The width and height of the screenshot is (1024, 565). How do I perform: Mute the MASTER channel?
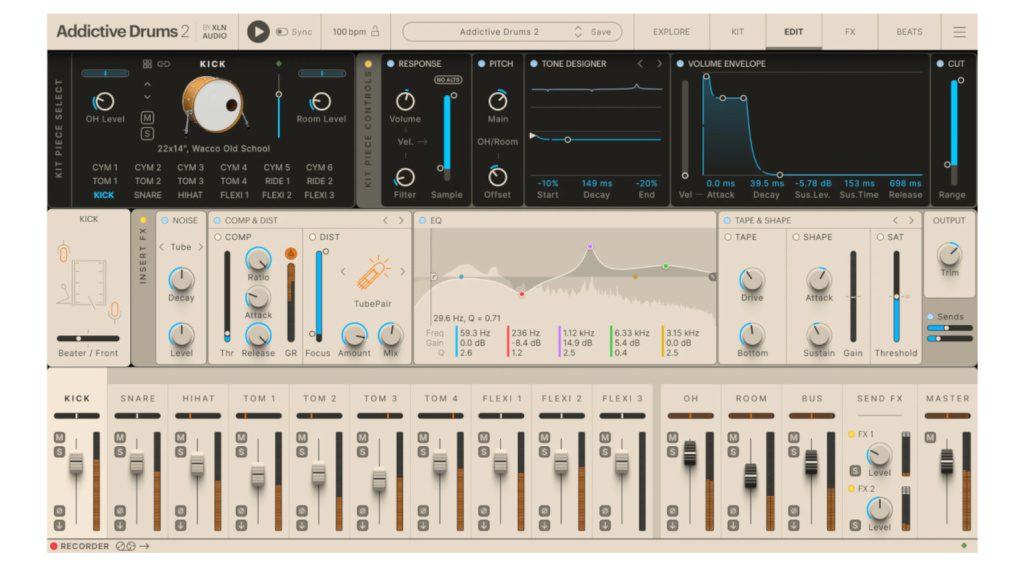click(x=930, y=437)
